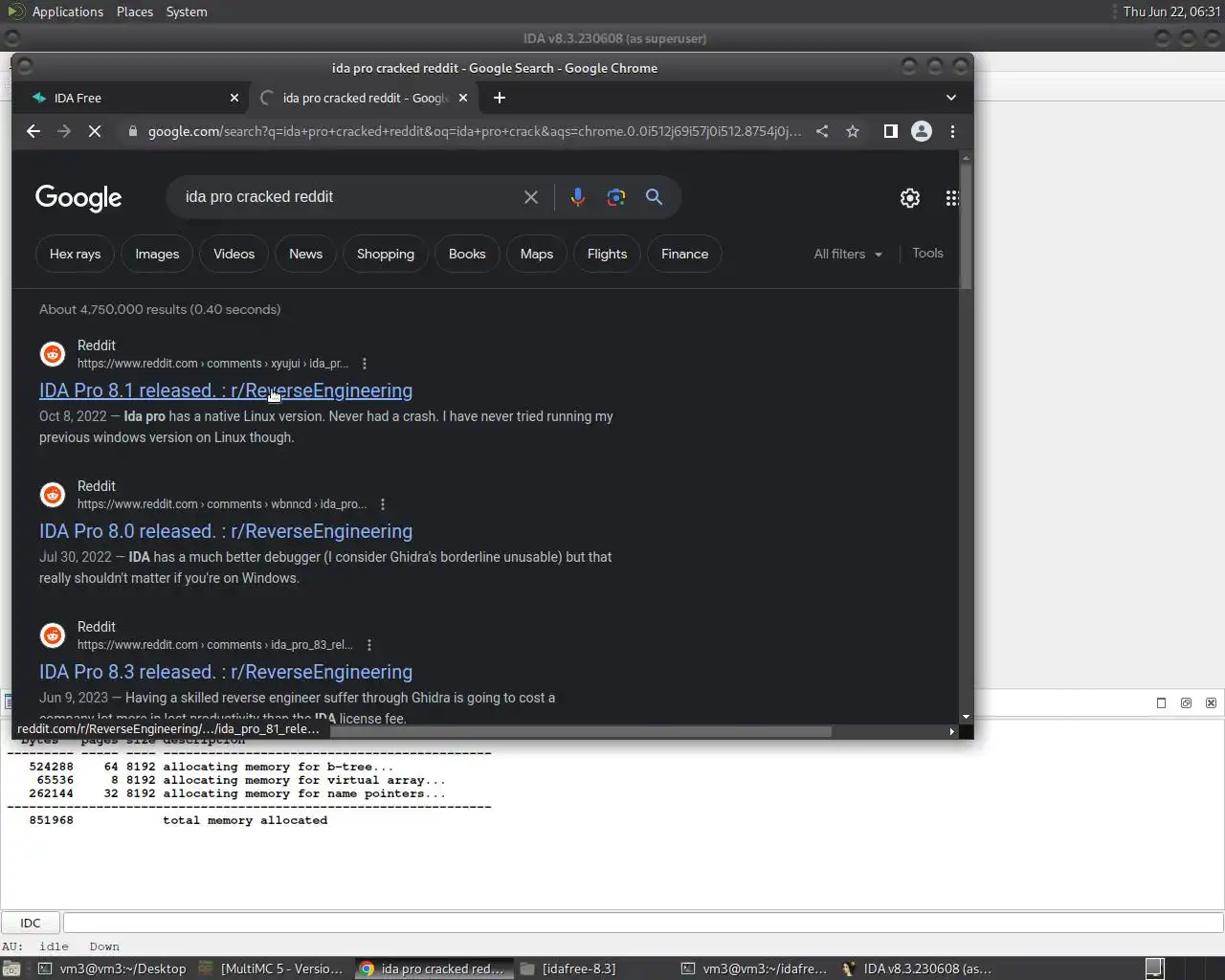Start voice search with microphone icon
1225x980 pixels.
point(578,197)
